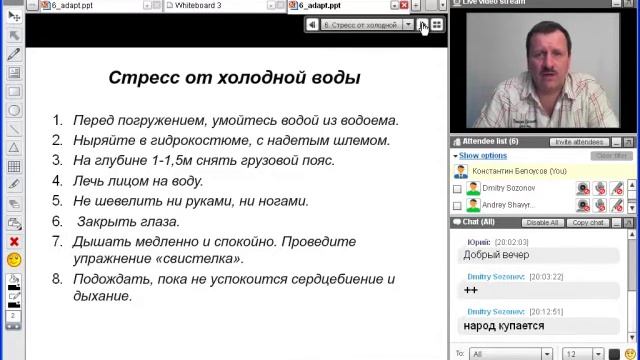This screenshot has width=640, height=360.
Task: Minimize the Chat panel
Action: pos(616,223)
